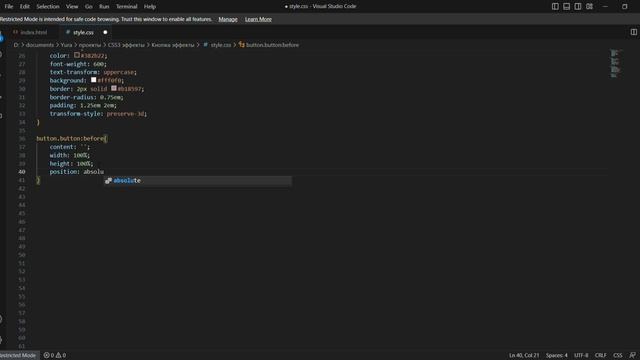Open the Customize Layout icon
This screenshot has height=360, width=640.
589,7
